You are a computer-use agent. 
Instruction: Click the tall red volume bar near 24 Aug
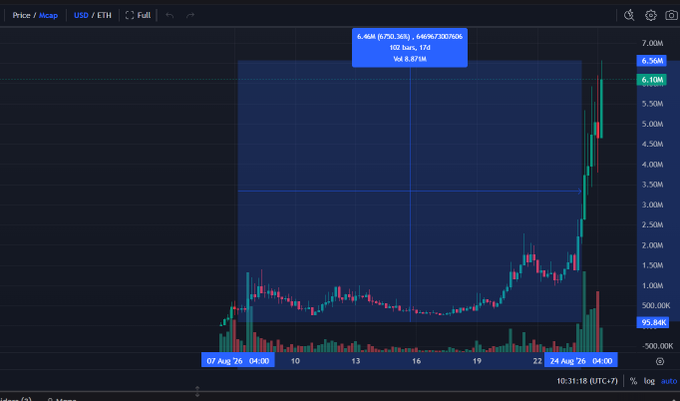tap(598, 321)
